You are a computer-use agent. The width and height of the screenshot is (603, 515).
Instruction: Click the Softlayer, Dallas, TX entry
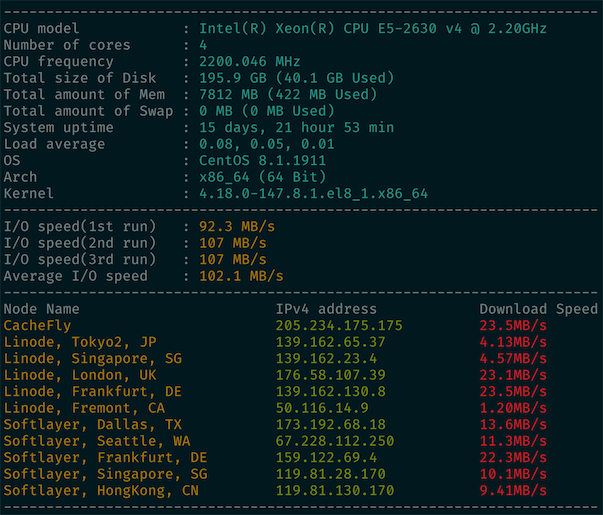pyautogui.click(x=93, y=425)
